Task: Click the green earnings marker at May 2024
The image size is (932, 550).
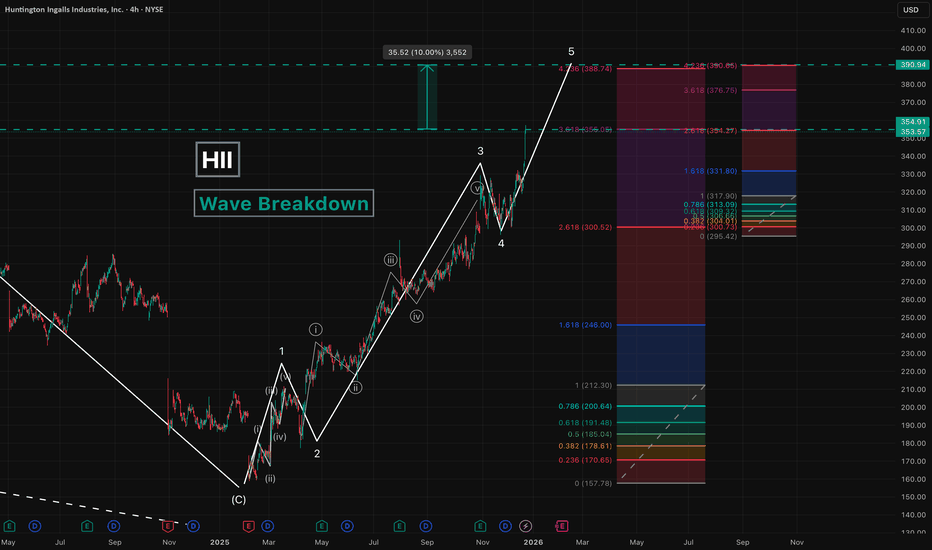Action: [9, 526]
